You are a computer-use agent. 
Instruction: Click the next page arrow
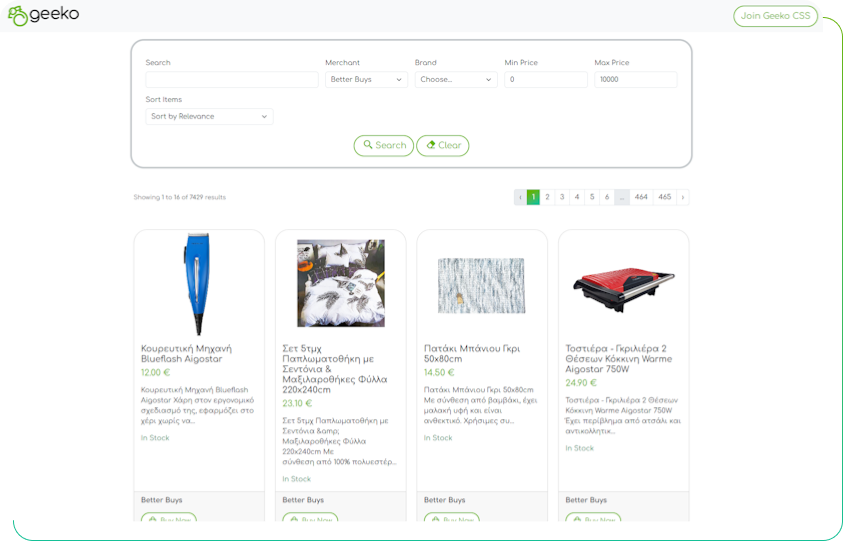point(683,197)
